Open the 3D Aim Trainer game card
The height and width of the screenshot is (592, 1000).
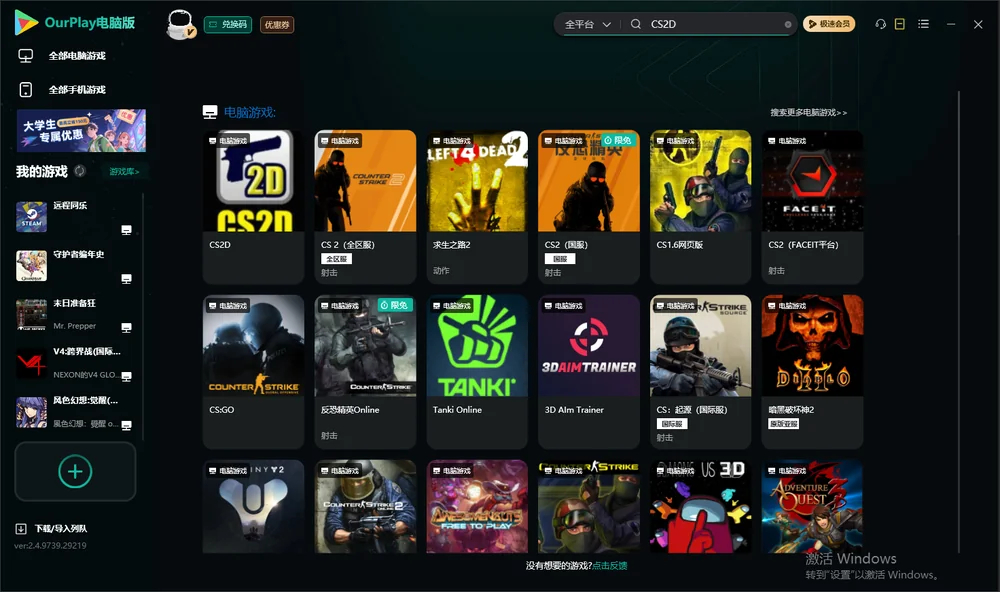click(x=589, y=372)
